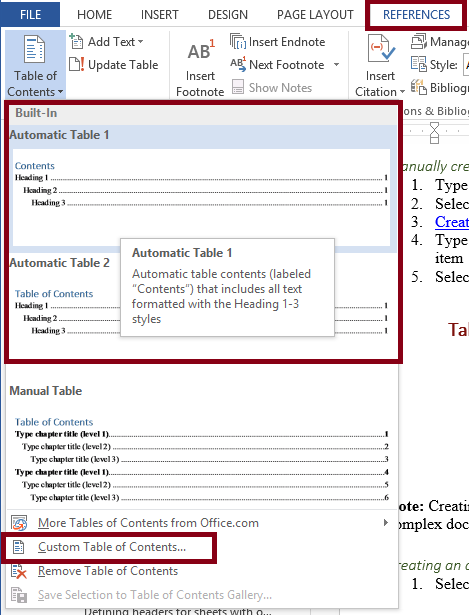
Task: Expand the Table of Contents dropdown arrow
Action: 60,92
